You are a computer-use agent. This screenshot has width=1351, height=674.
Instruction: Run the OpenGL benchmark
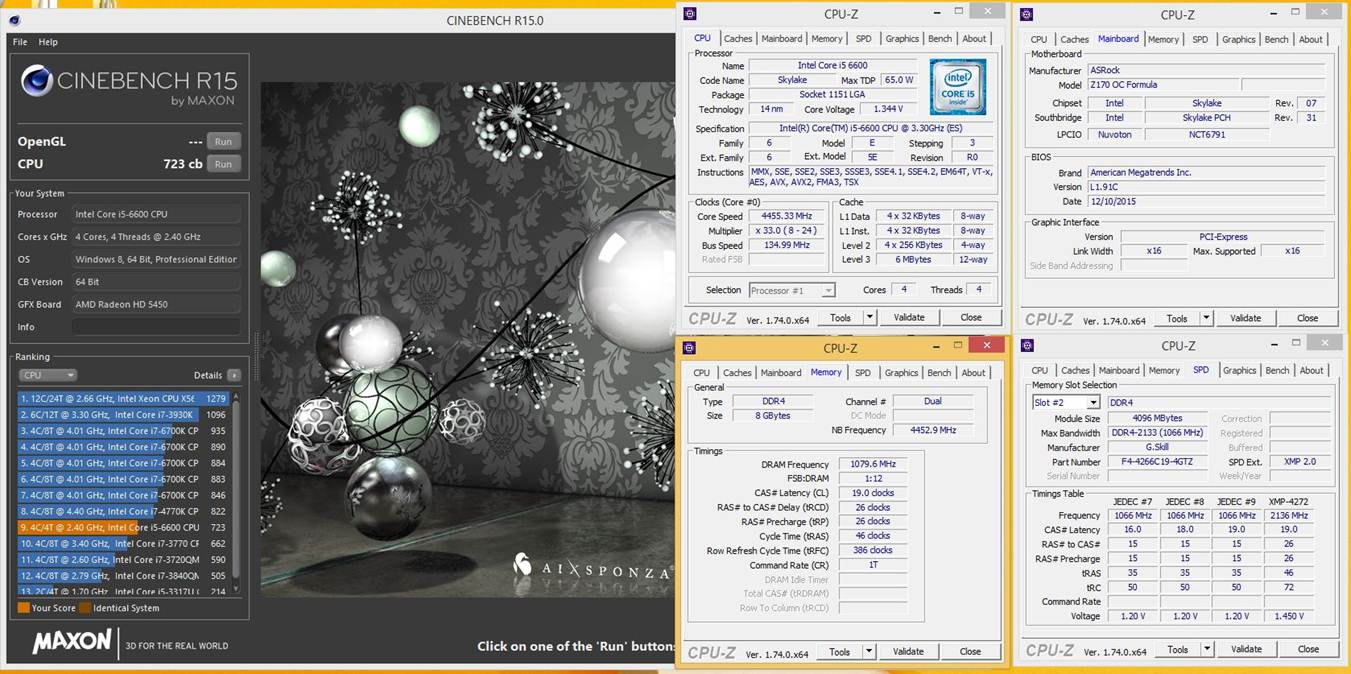[223, 142]
